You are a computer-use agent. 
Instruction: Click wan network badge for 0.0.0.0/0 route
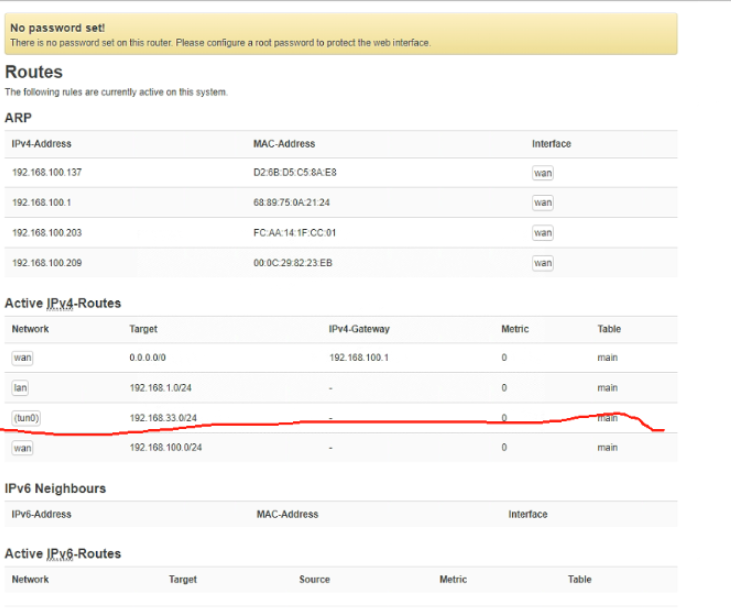tap(22, 358)
